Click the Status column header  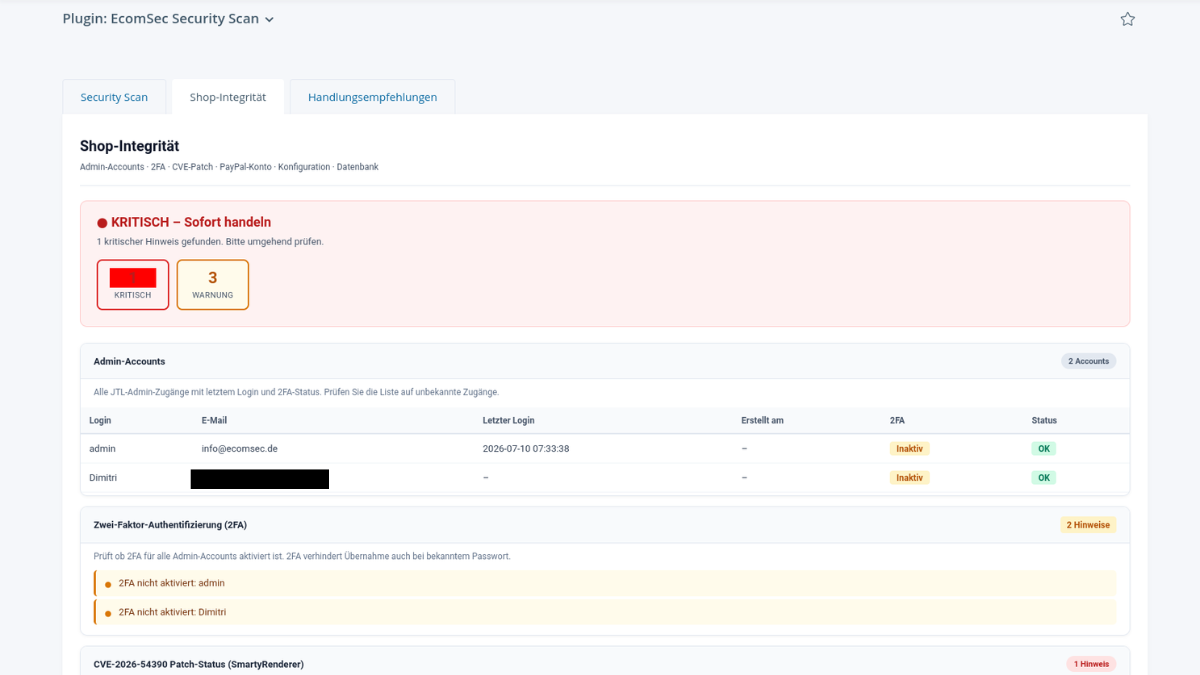(1044, 420)
